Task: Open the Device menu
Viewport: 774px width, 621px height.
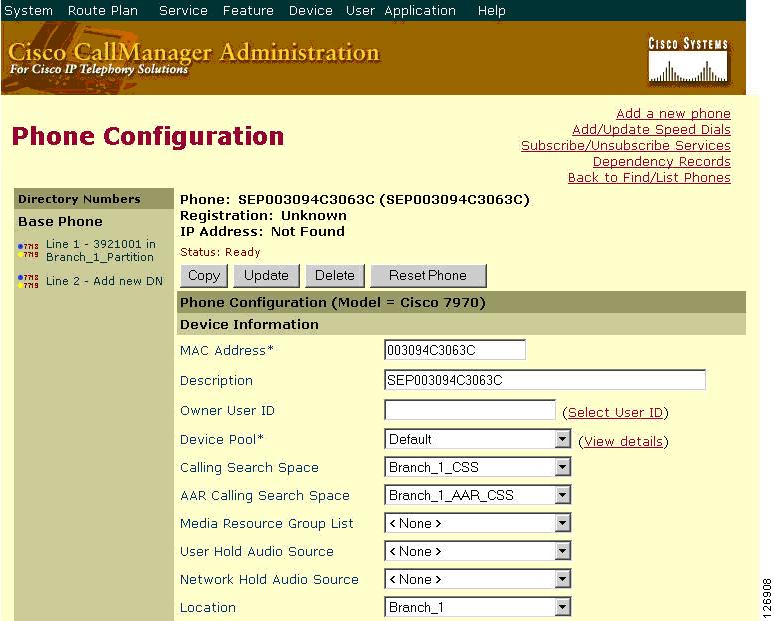Action: (x=310, y=10)
